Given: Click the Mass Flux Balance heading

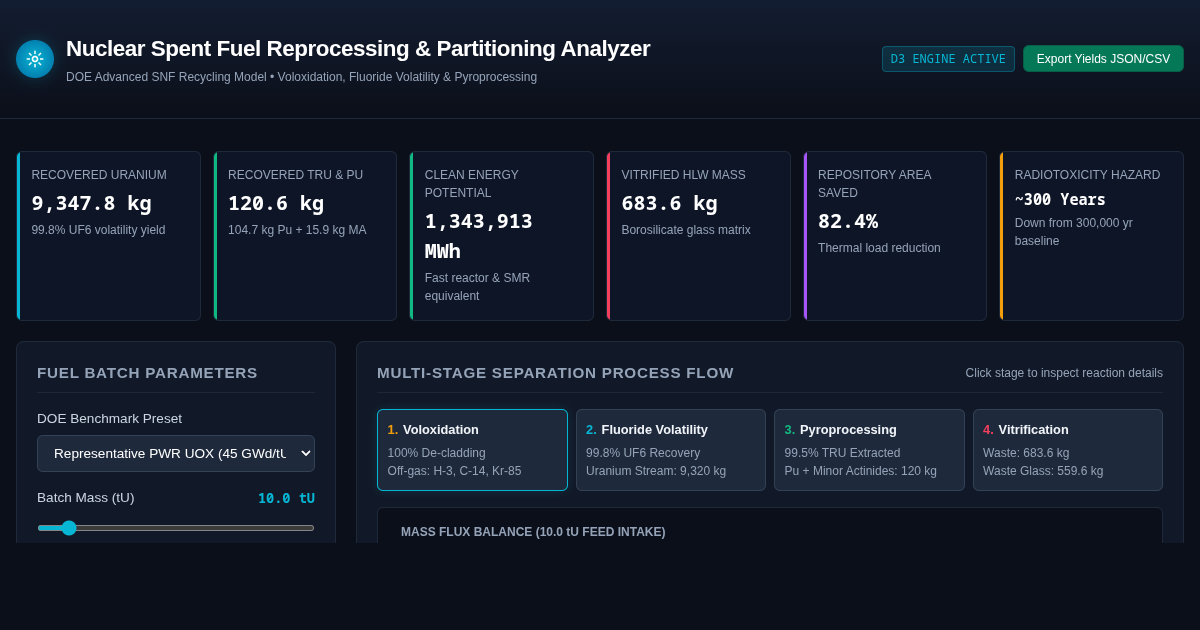Looking at the screenshot, I should 533,532.
